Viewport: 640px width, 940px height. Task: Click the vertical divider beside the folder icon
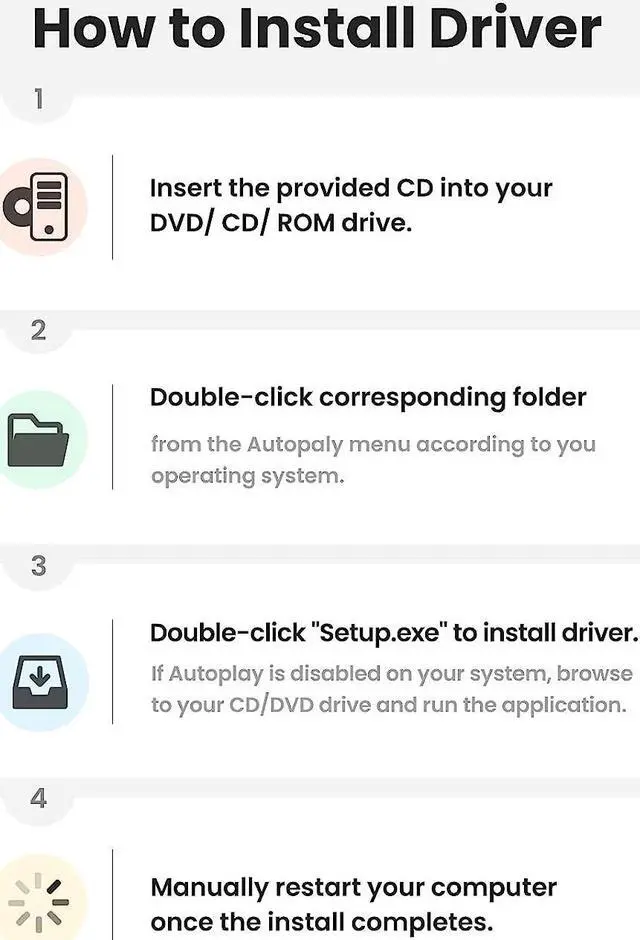click(112, 437)
